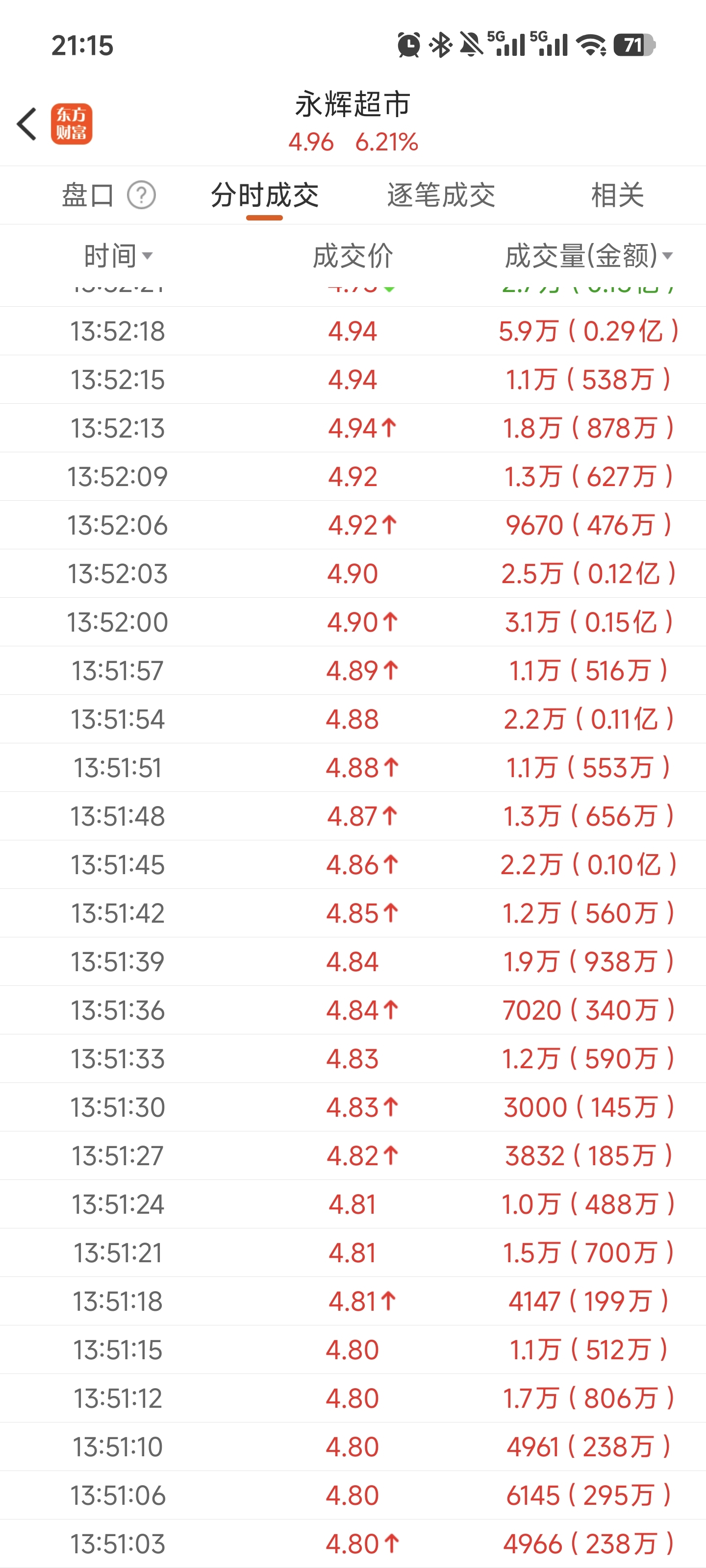706x1568 pixels.
Task: Tap the 4966（238万）volume at 13:51:03
Action: point(588,1544)
